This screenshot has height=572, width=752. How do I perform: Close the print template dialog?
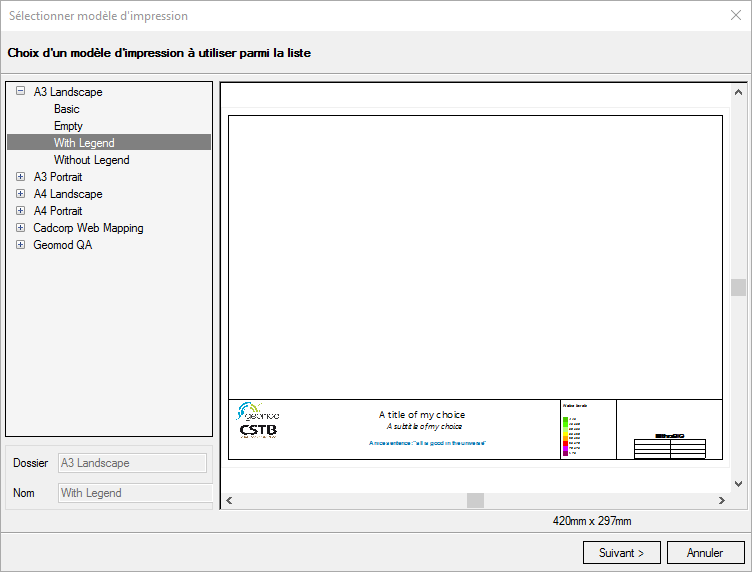point(736,15)
